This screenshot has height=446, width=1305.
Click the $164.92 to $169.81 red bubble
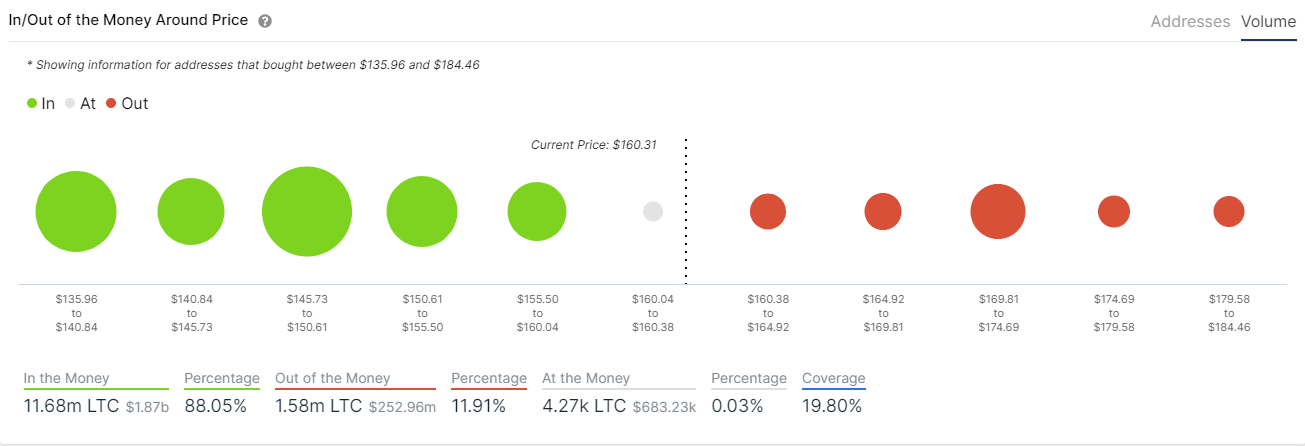[883, 211]
